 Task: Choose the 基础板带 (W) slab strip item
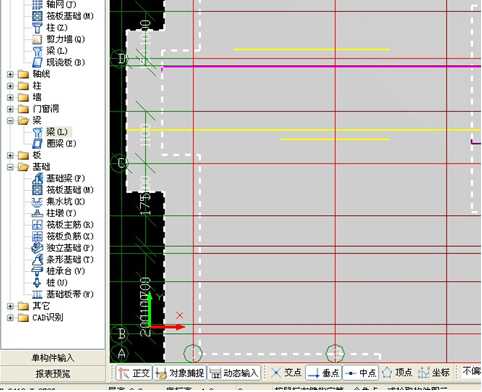click(63, 294)
